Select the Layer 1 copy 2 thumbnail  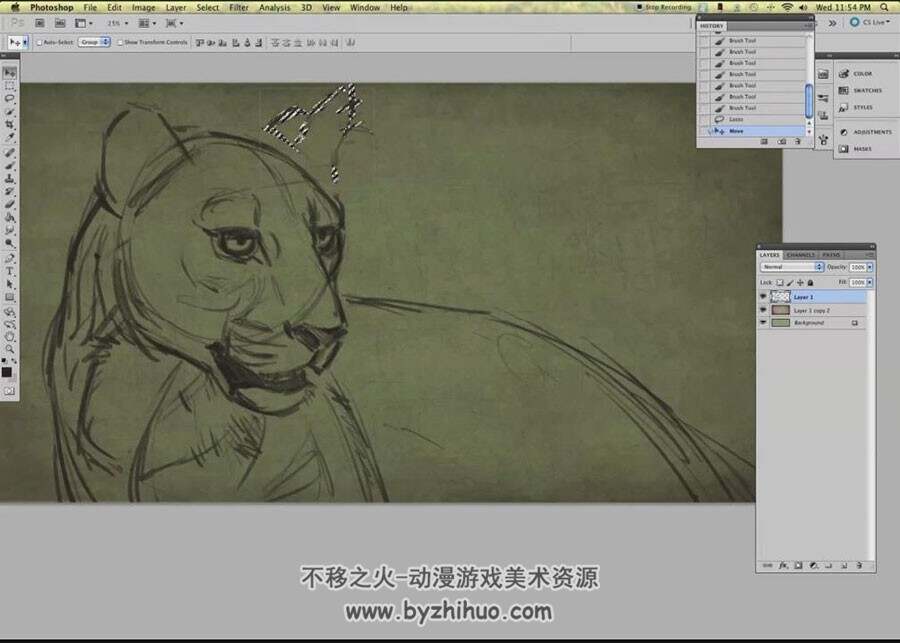(x=780, y=310)
